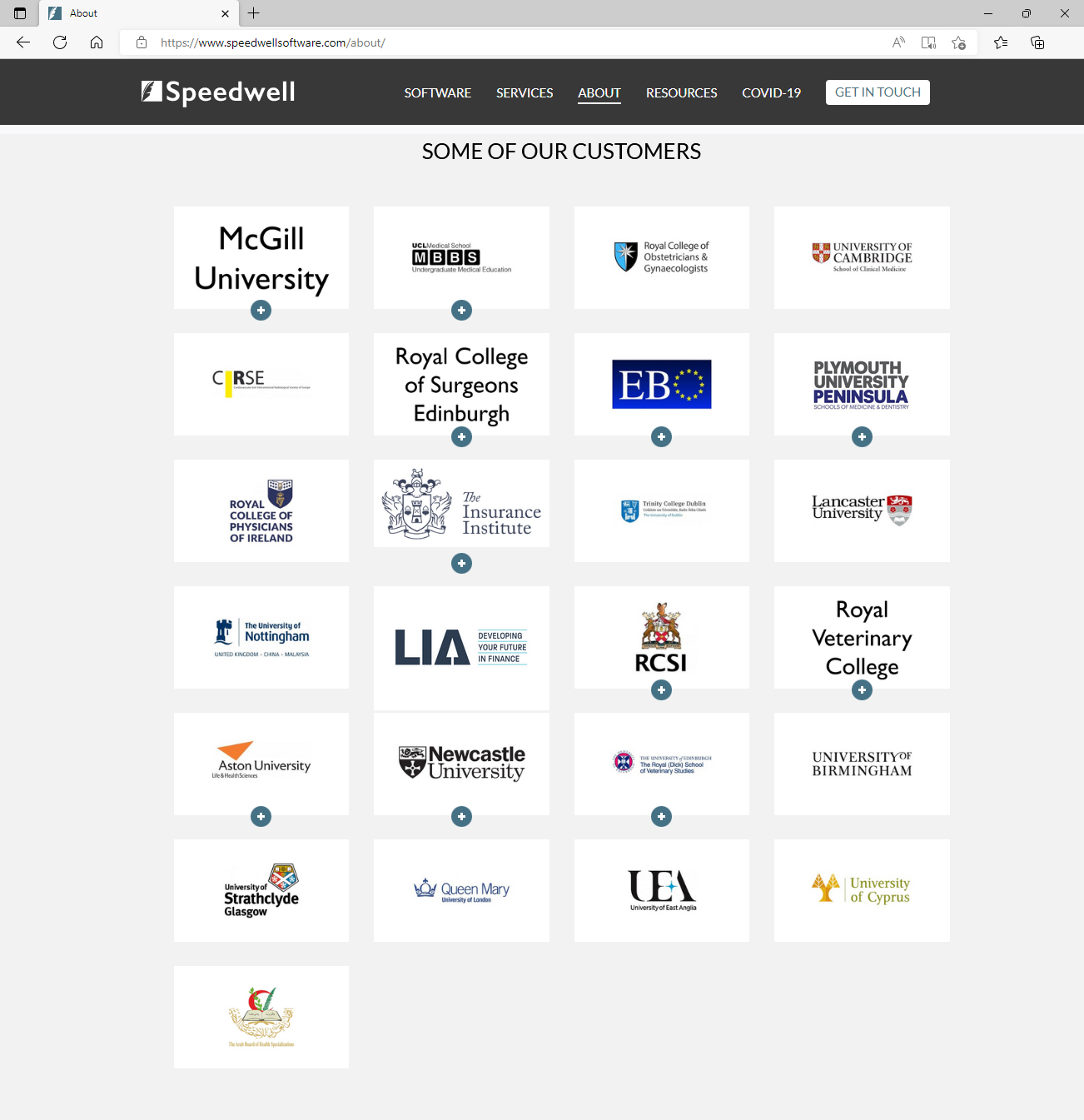Click Royal College of Physicians of Ireland logo

(x=261, y=511)
